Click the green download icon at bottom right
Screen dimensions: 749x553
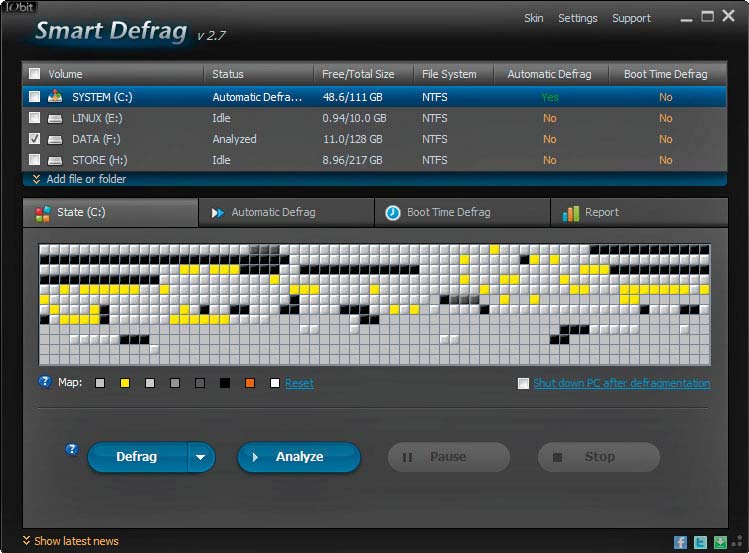click(720, 542)
